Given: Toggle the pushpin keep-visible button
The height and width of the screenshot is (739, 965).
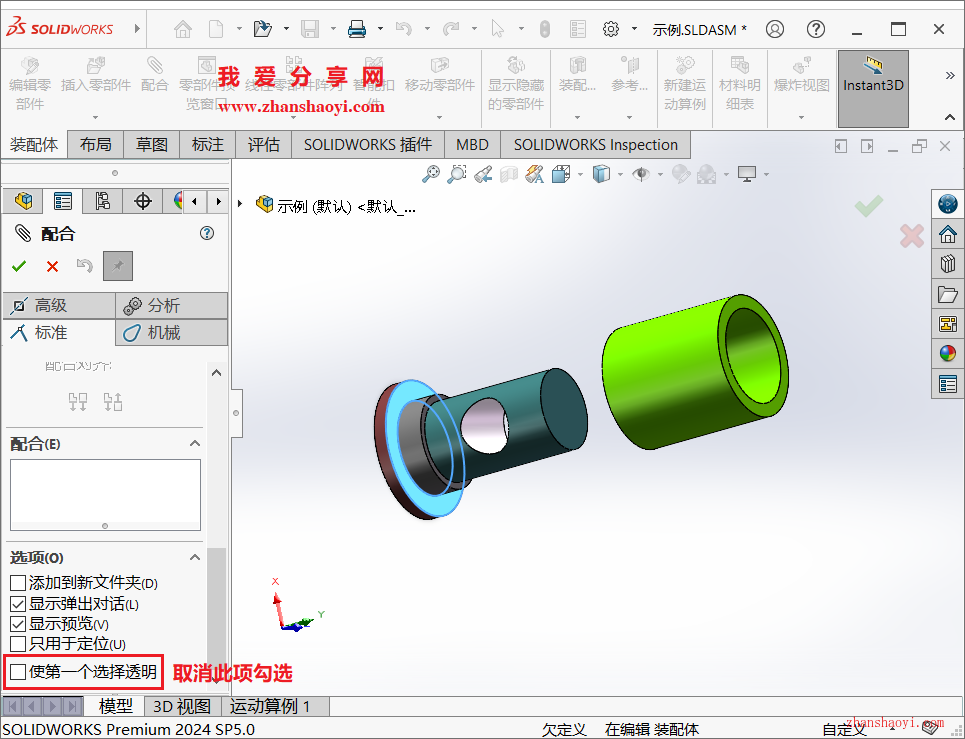Looking at the screenshot, I should (x=118, y=266).
